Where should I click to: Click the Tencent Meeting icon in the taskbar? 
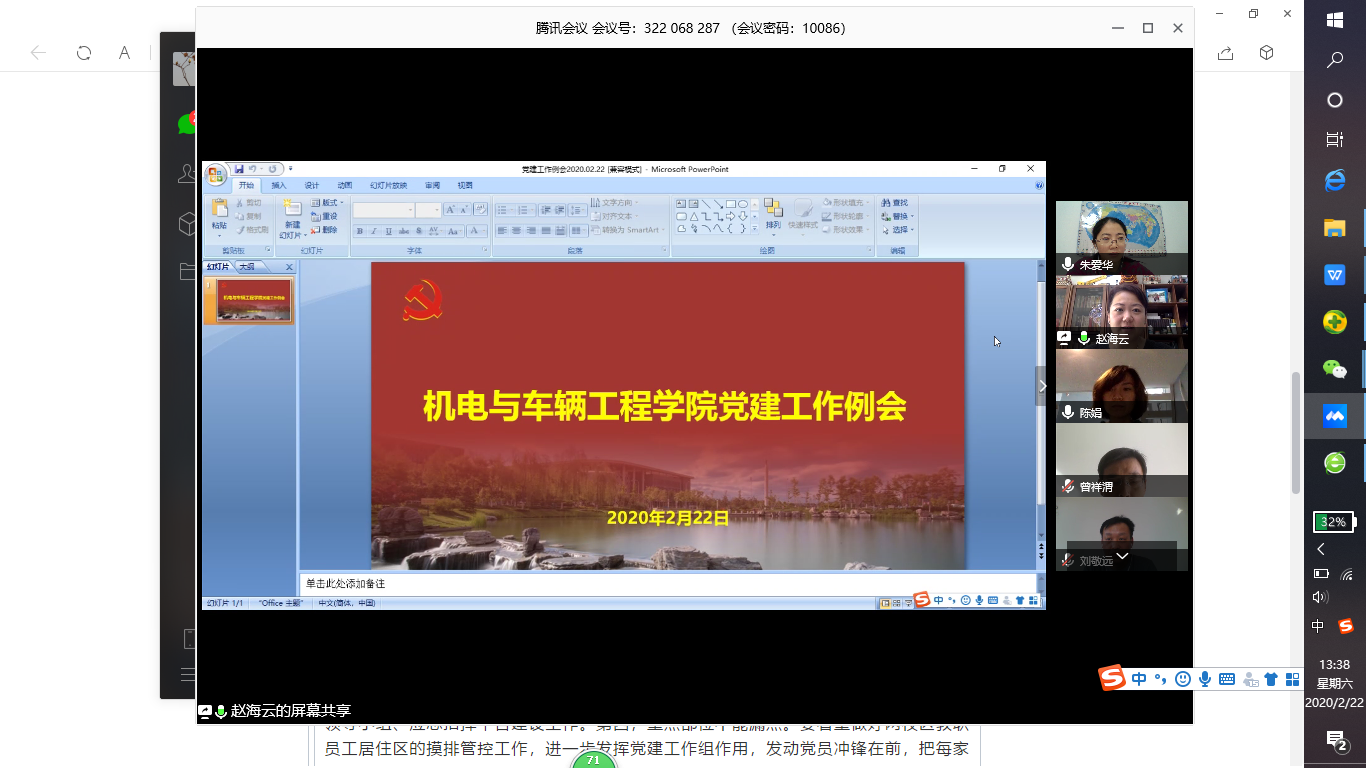pyautogui.click(x=1335, y=415)
